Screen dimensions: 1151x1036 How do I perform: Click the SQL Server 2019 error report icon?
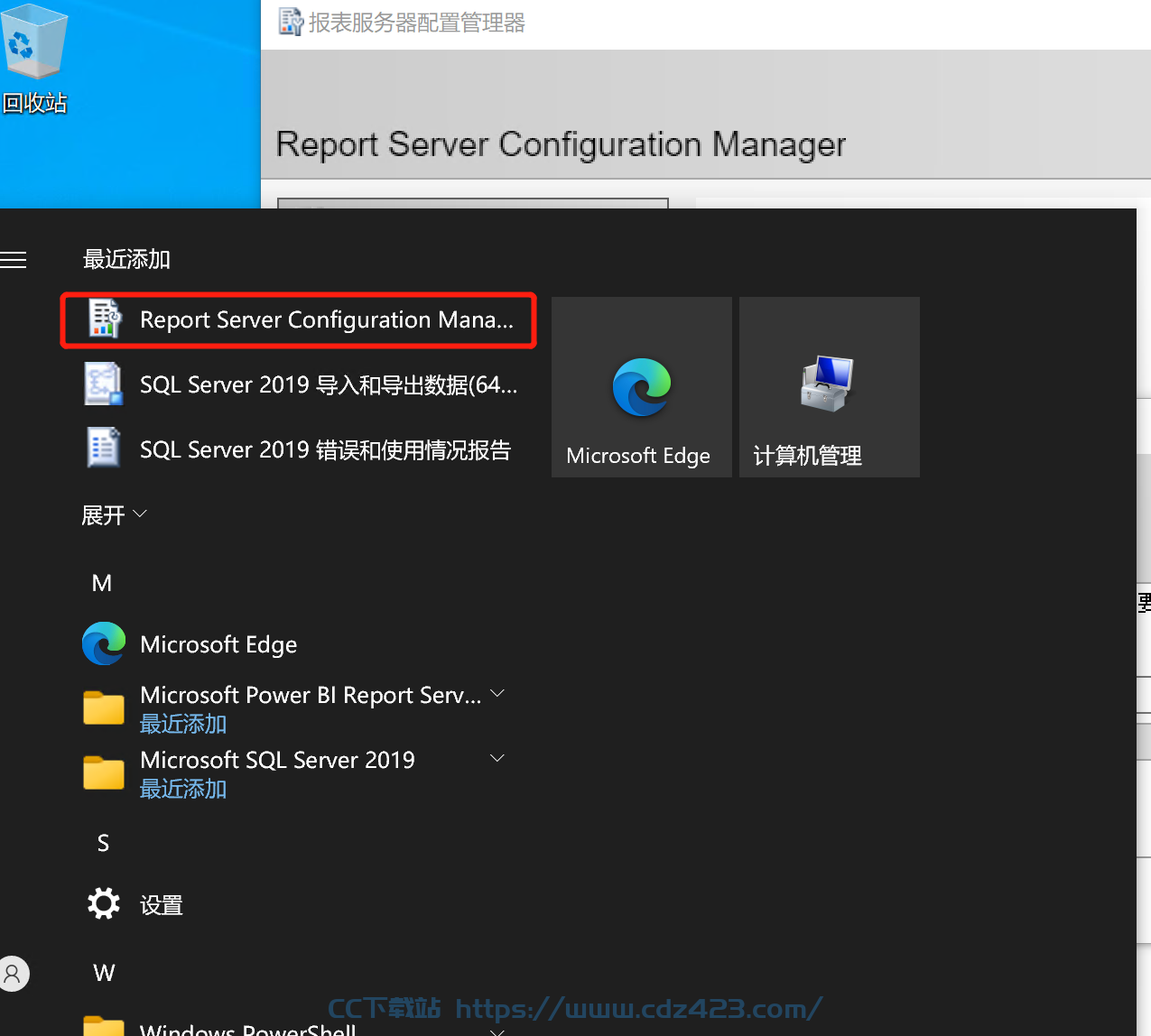pyautogui.click(x=104, y=448)
